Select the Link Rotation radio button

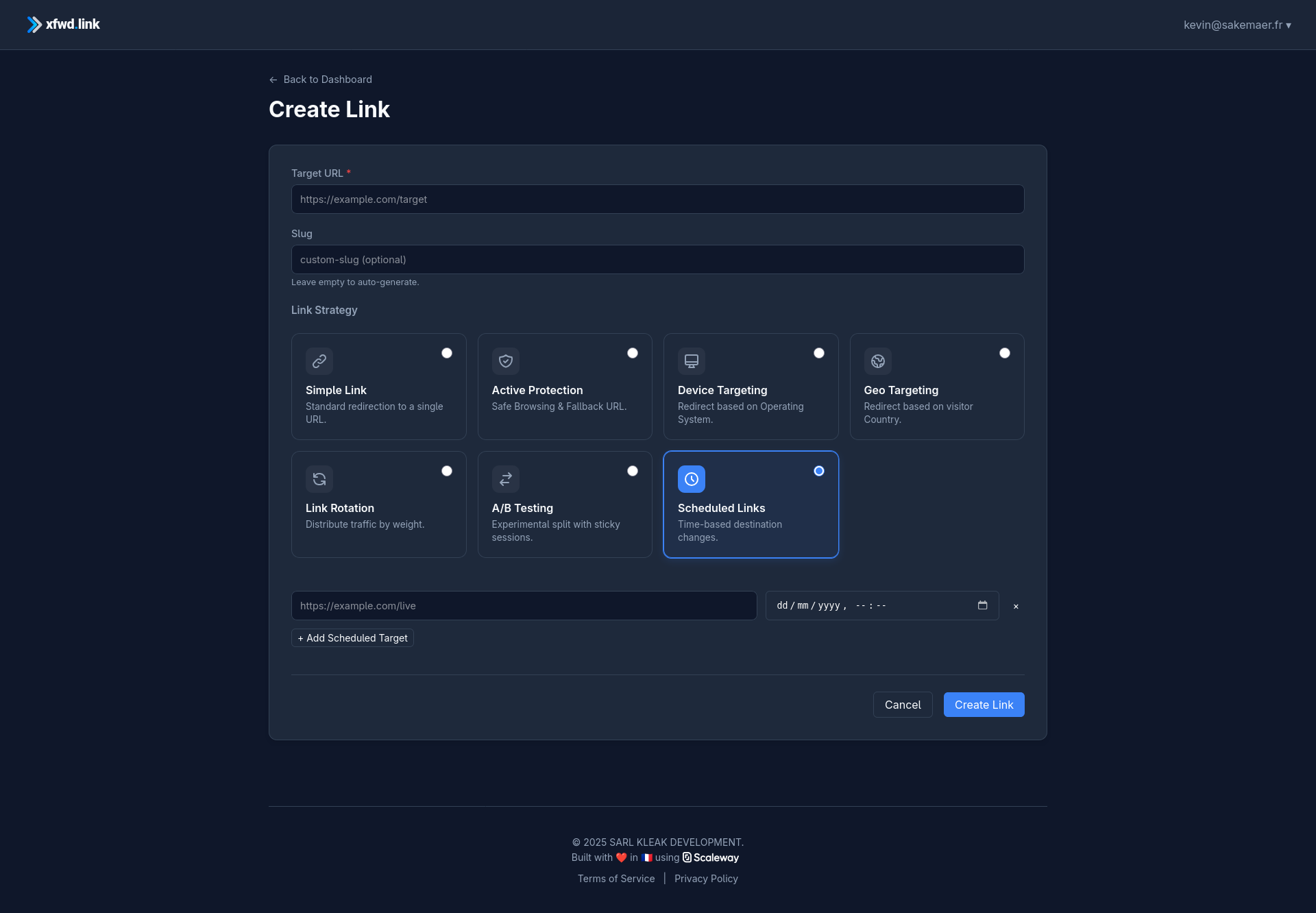(x=447, y=471)
